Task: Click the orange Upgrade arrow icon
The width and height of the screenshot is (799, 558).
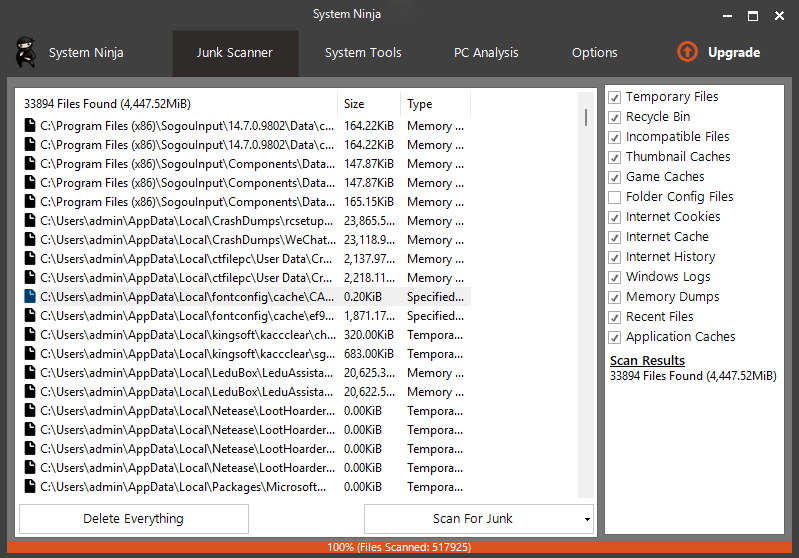Action: [687, 52]
